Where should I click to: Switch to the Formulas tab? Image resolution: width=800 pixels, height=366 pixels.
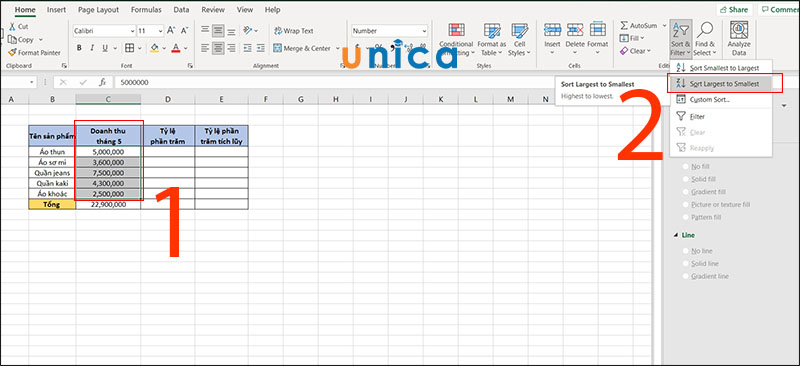pyautogui.click(x=146, y=10)
